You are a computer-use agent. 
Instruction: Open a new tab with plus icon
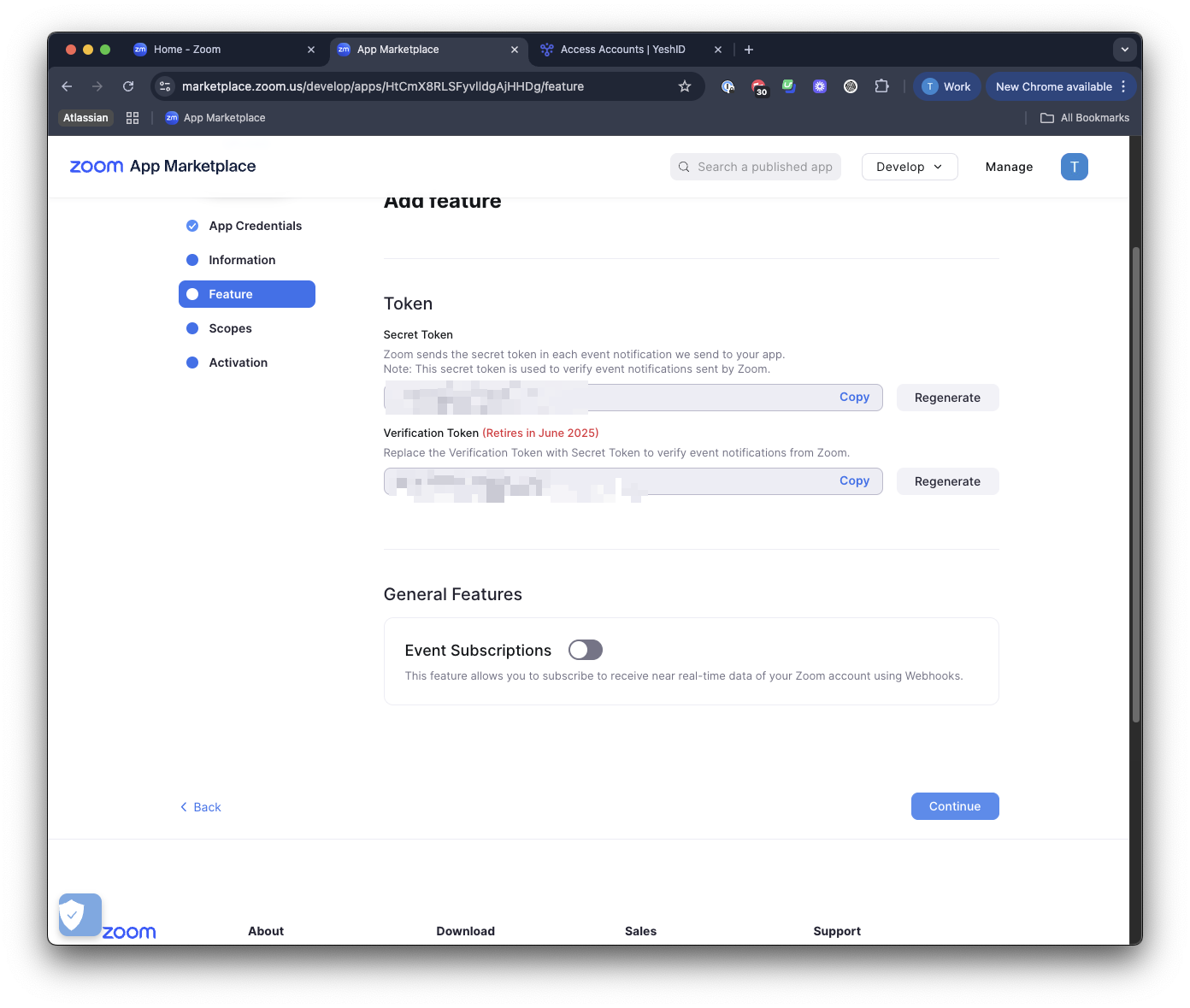[x=749, y=50]
